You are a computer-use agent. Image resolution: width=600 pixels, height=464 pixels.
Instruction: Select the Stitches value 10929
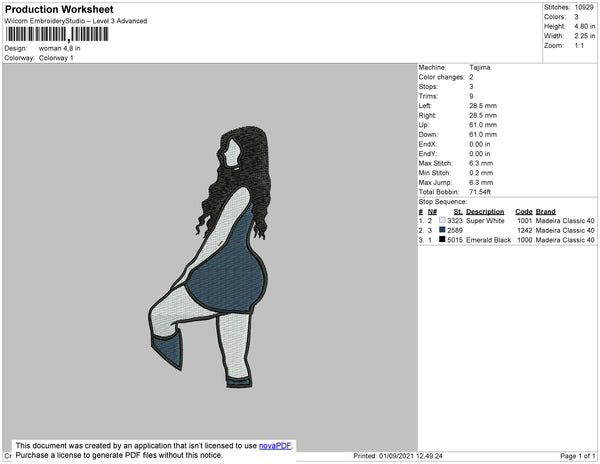(584, 7)
